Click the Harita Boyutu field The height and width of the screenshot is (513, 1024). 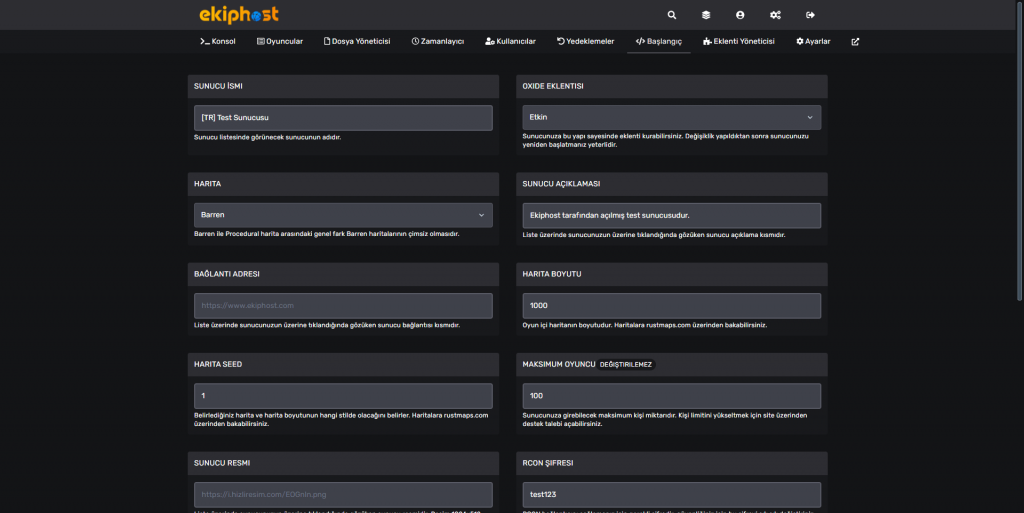point(671,306)
